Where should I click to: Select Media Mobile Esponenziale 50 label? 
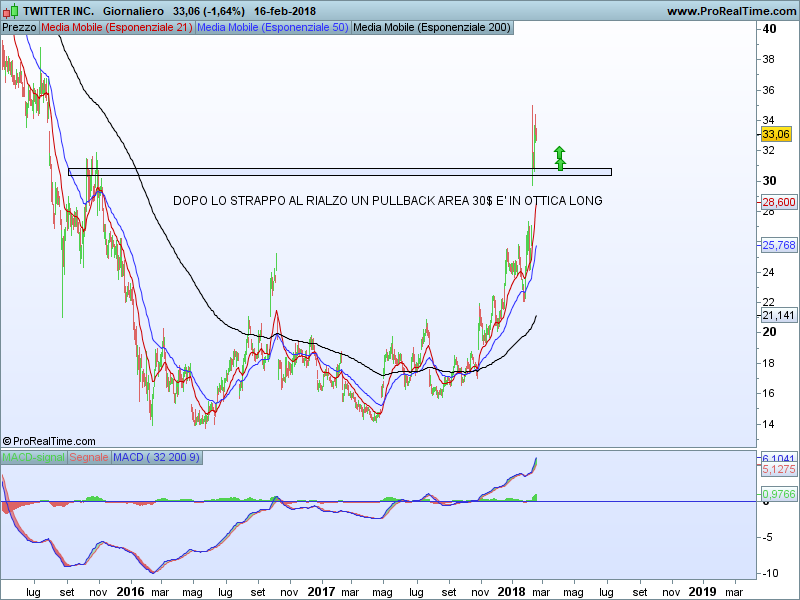tap(273, 27)
